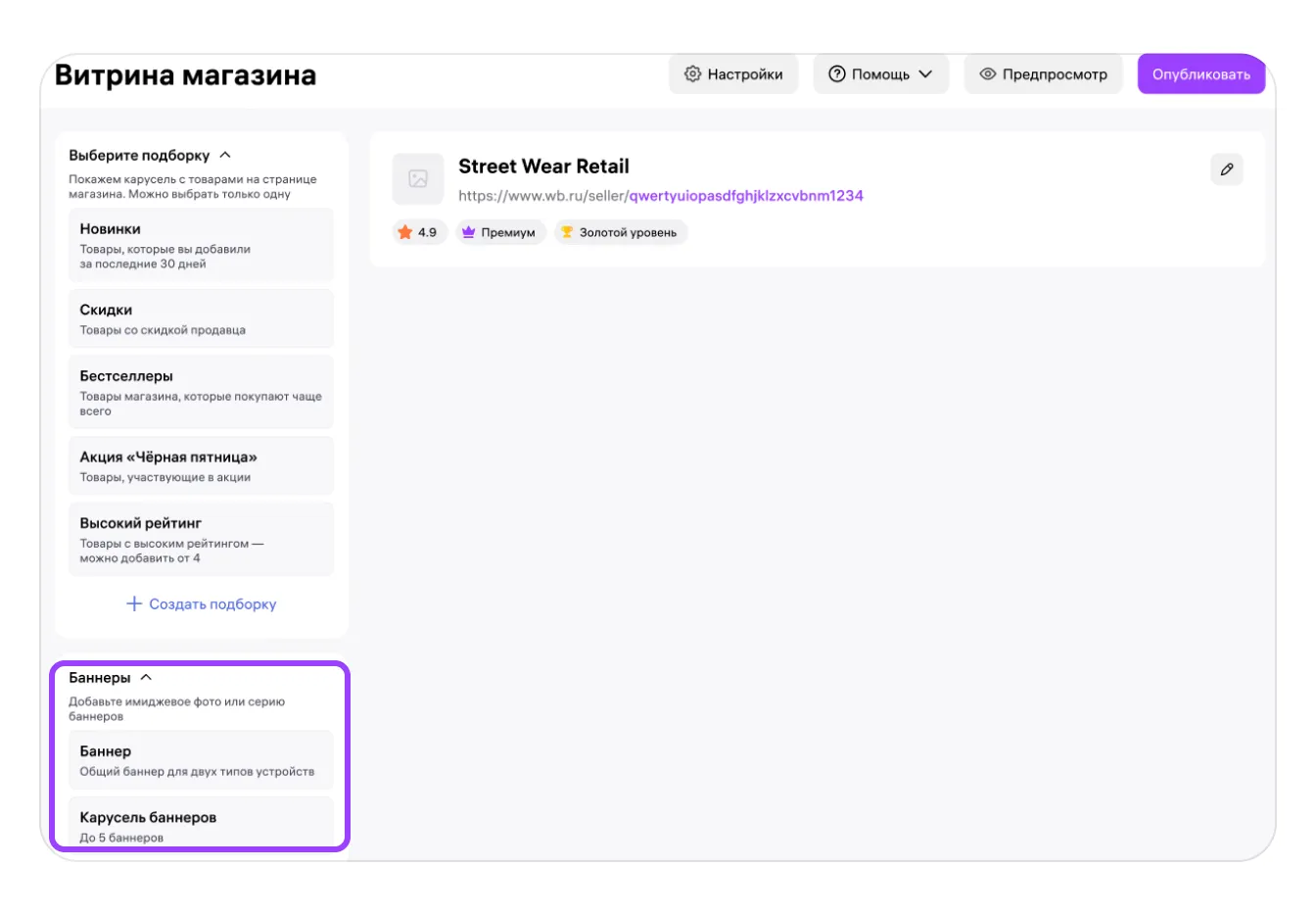Pick the Акция «Чёрная пятница» collection

tap(201, 465)
